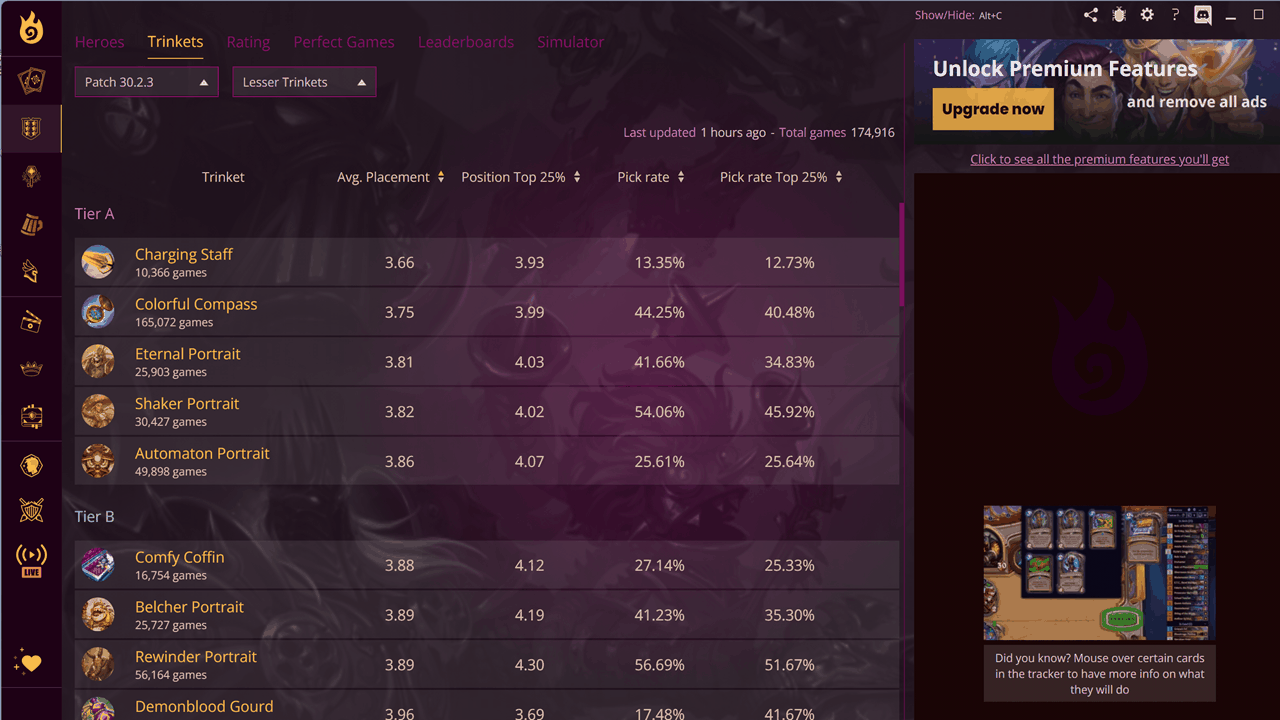Click the share icon in the title bar
The image size is (1280, 720).
pos(1090,15)
